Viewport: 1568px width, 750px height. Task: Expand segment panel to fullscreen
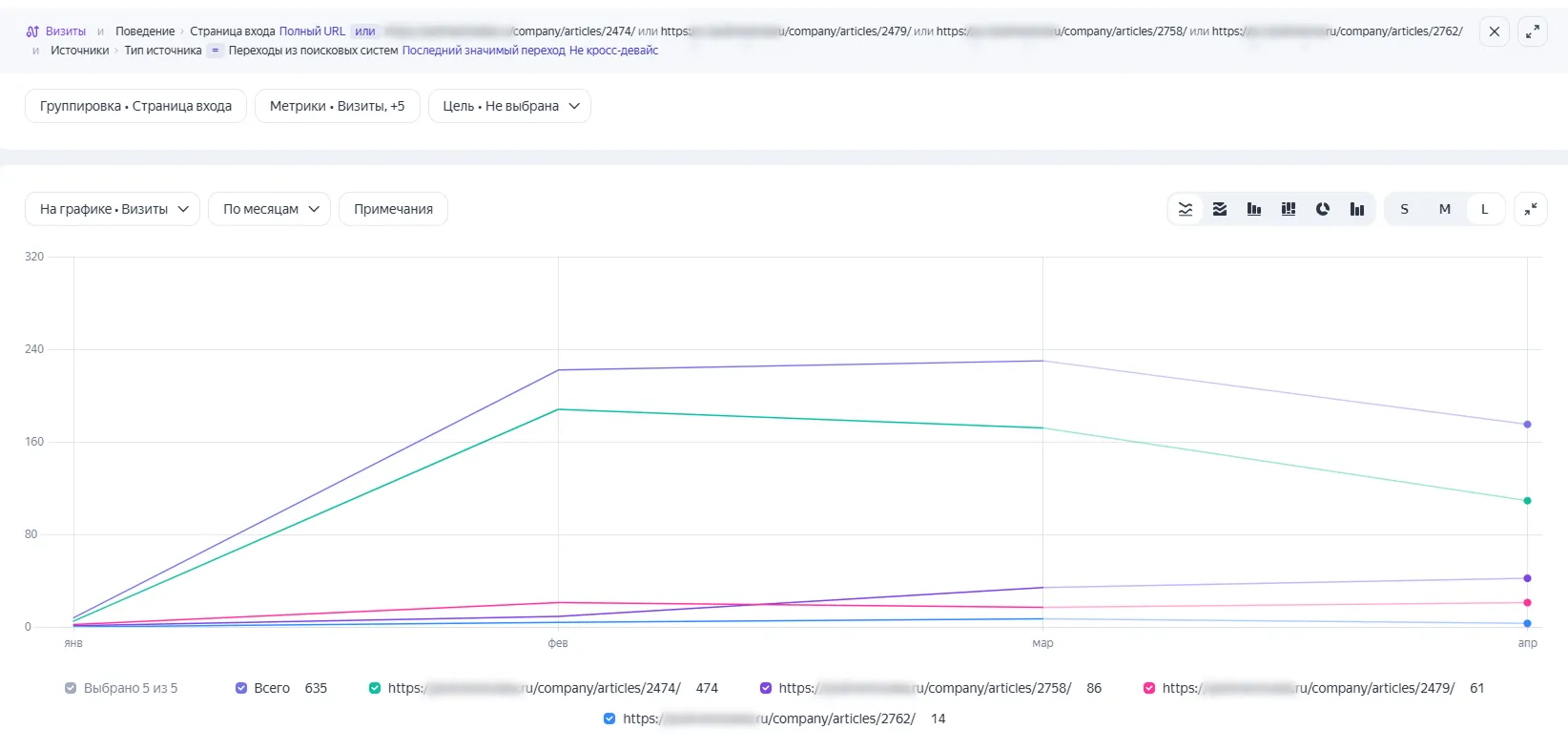pyautogui.click(x=1532, y=31)
